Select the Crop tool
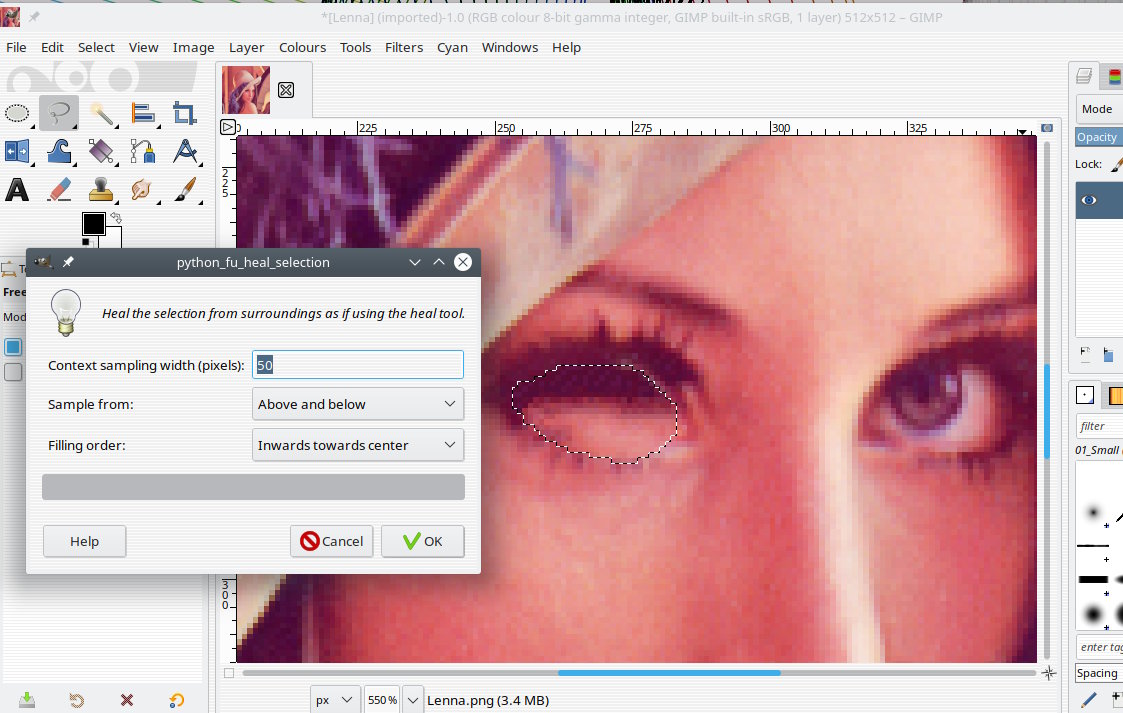The image size is (1123, 713). (x=184, y=113)
